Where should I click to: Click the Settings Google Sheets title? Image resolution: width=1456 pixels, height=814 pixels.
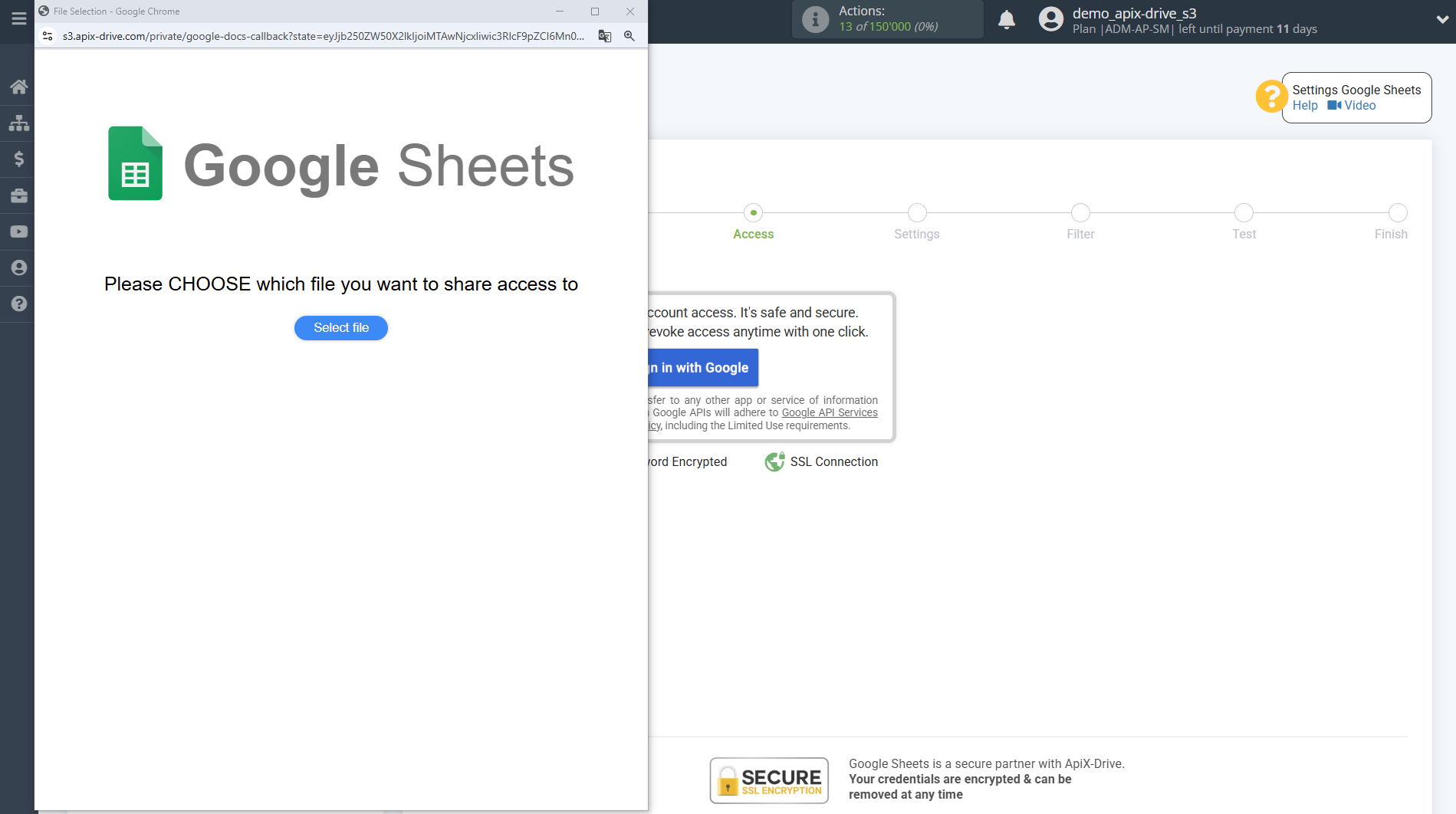(x=1356, y=90)
